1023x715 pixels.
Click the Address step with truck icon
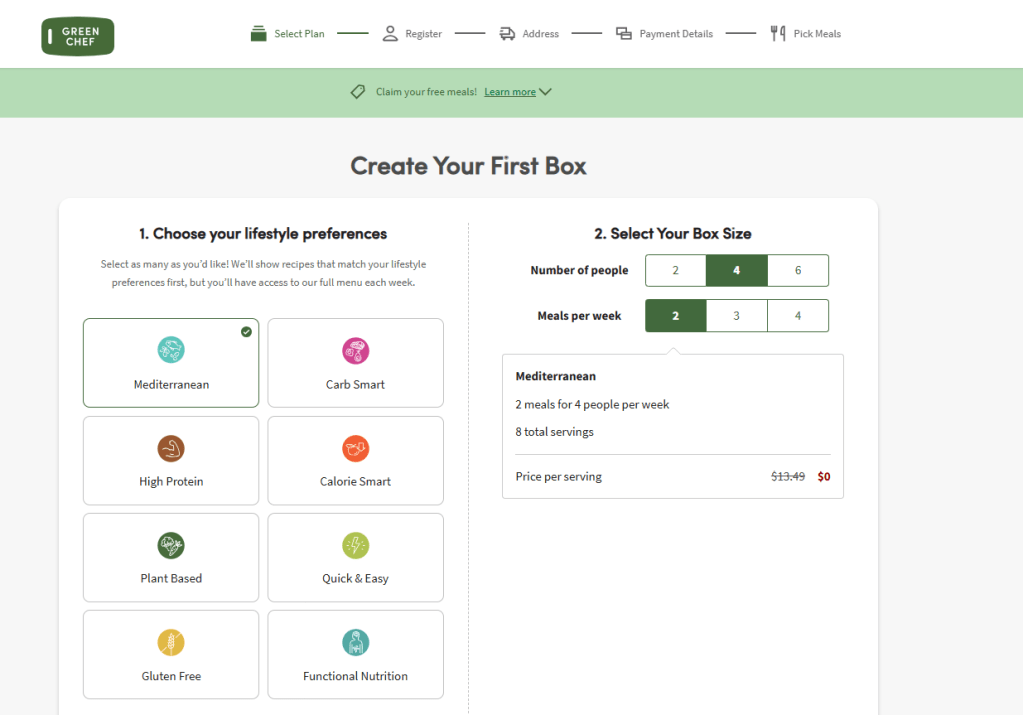pos(529,34)
